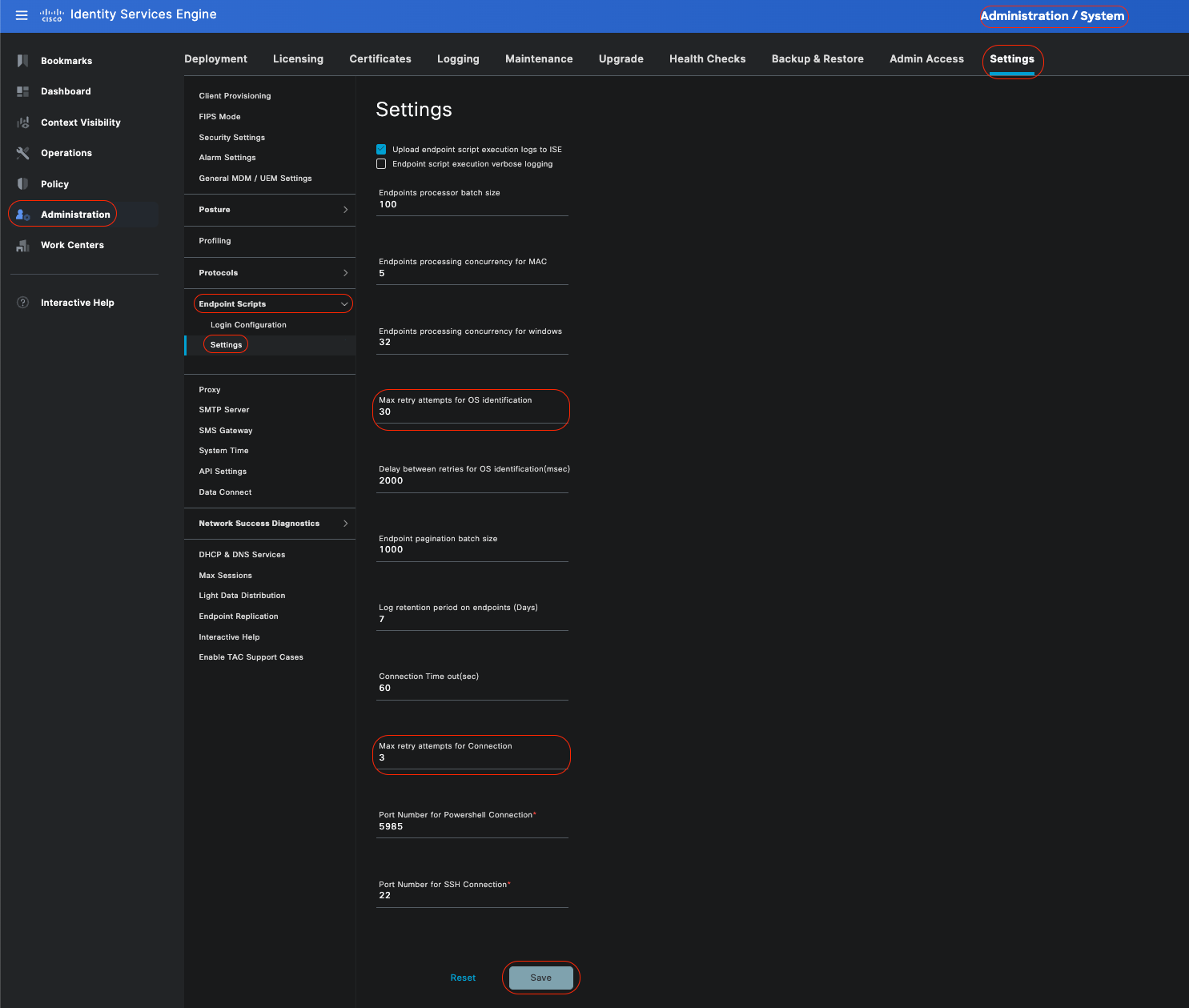Click the Interactive Help question-mark icon
The height and width of the screenshot is (1008, 1189).
point(22,303)
